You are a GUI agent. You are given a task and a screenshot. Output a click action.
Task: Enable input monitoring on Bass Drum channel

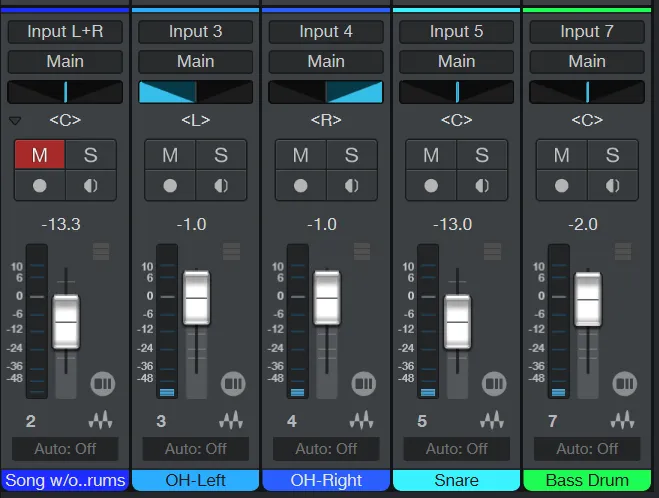coord(613,186)
